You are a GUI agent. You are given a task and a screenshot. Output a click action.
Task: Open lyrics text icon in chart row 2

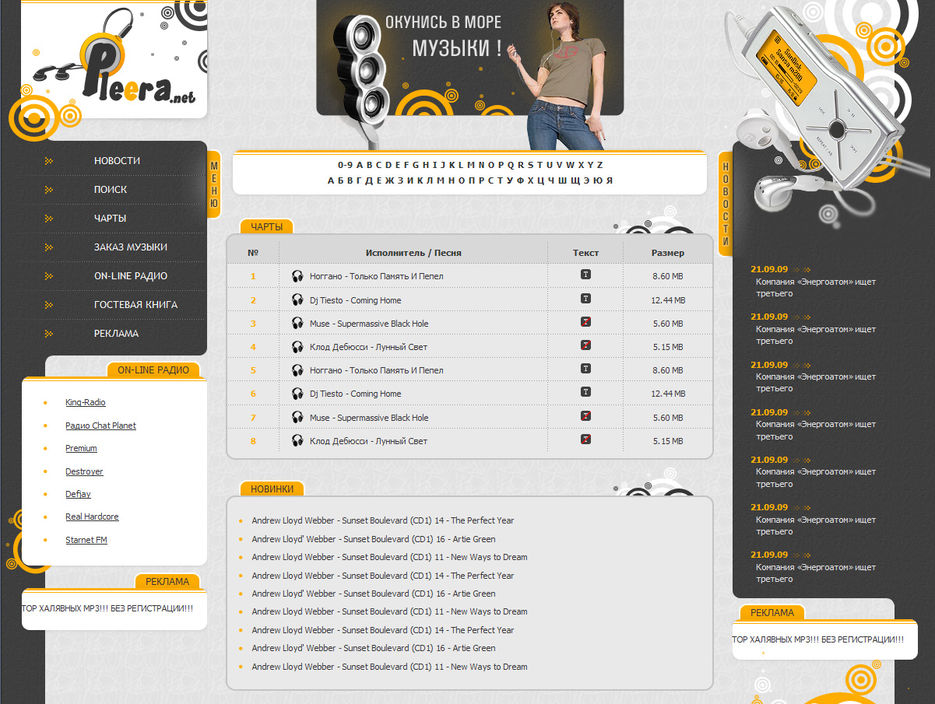(x=586, y=298)
